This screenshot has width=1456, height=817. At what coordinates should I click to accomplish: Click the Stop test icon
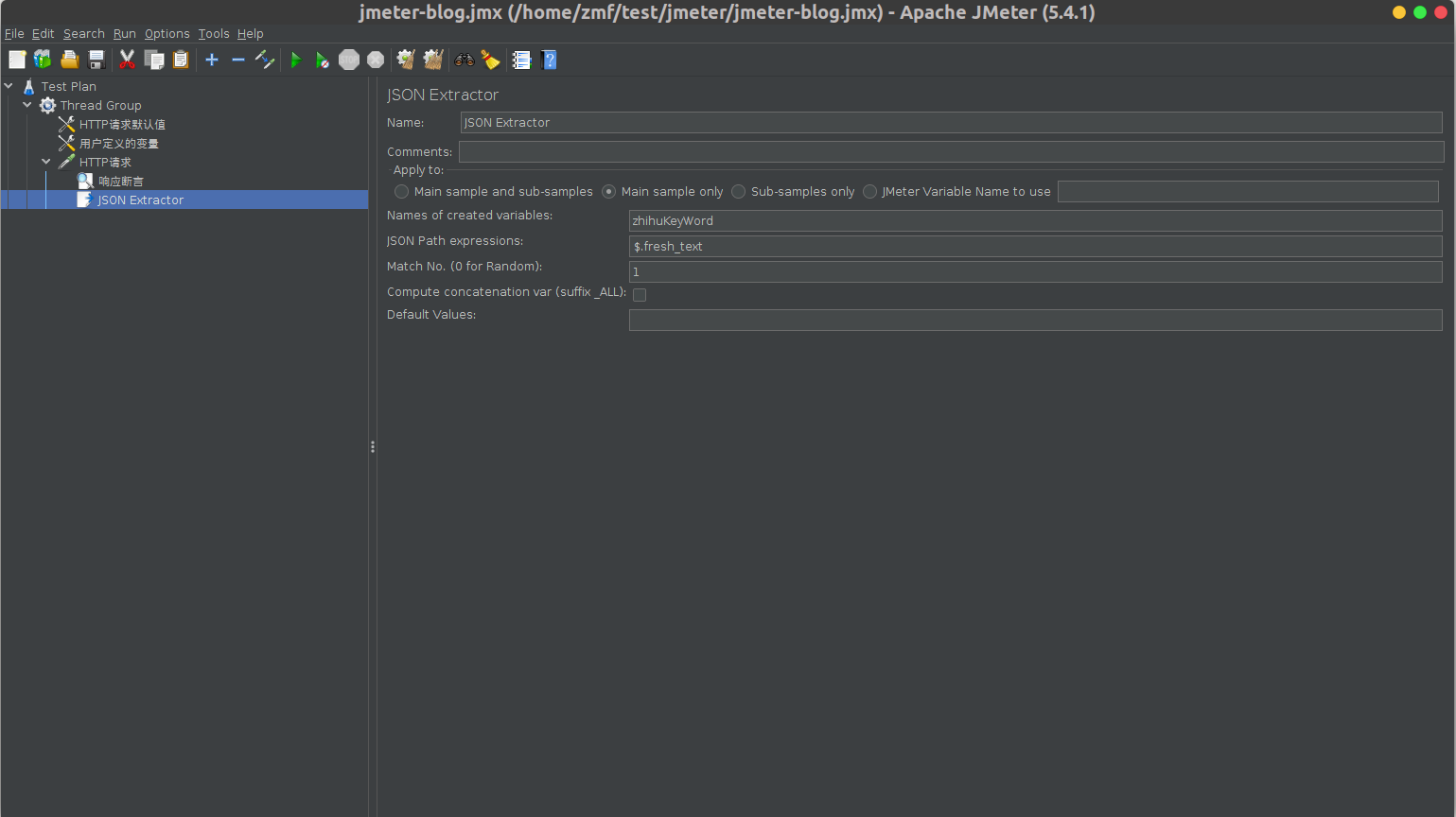[349, 60]
